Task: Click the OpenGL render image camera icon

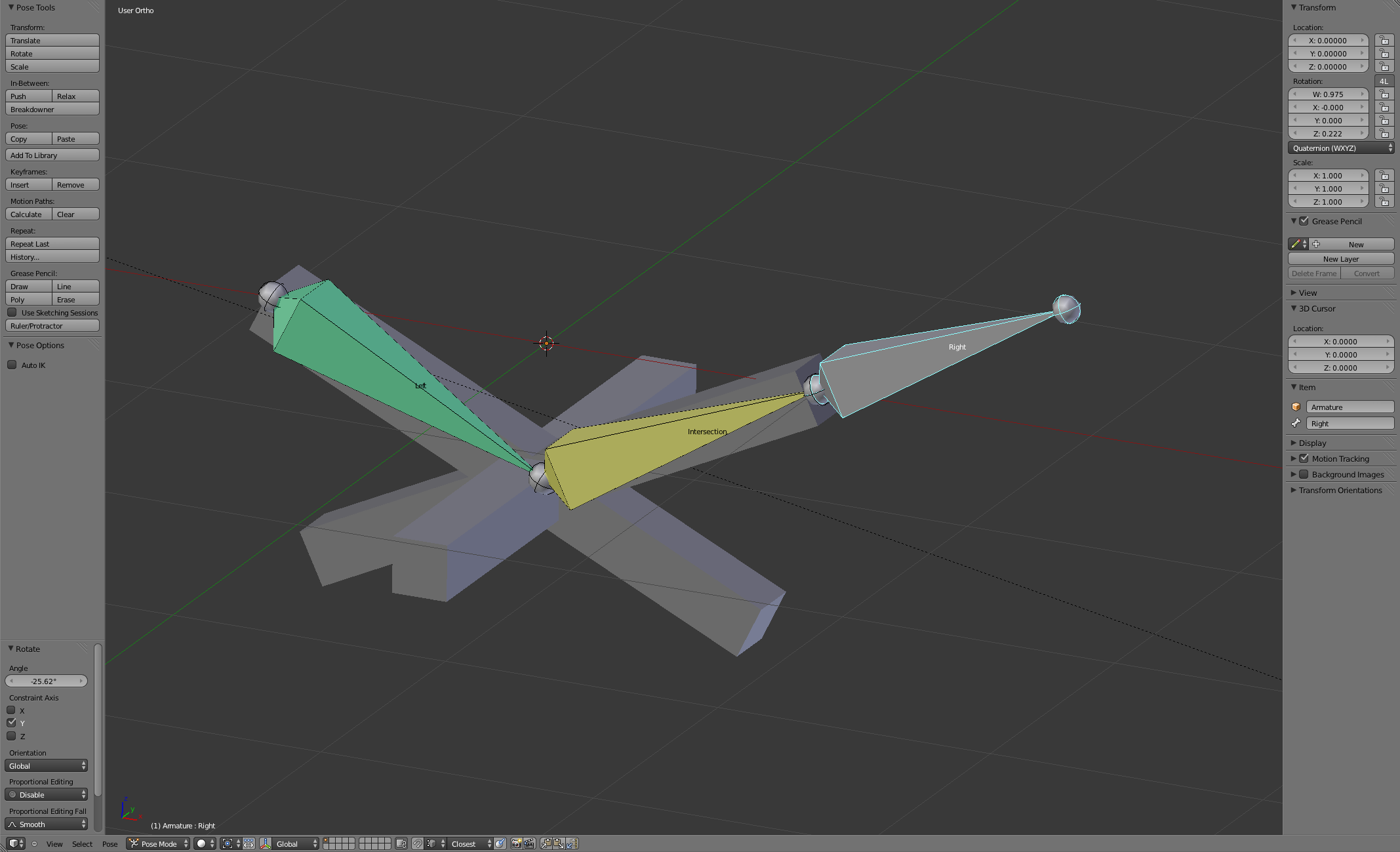Action: tap(516, 843)
